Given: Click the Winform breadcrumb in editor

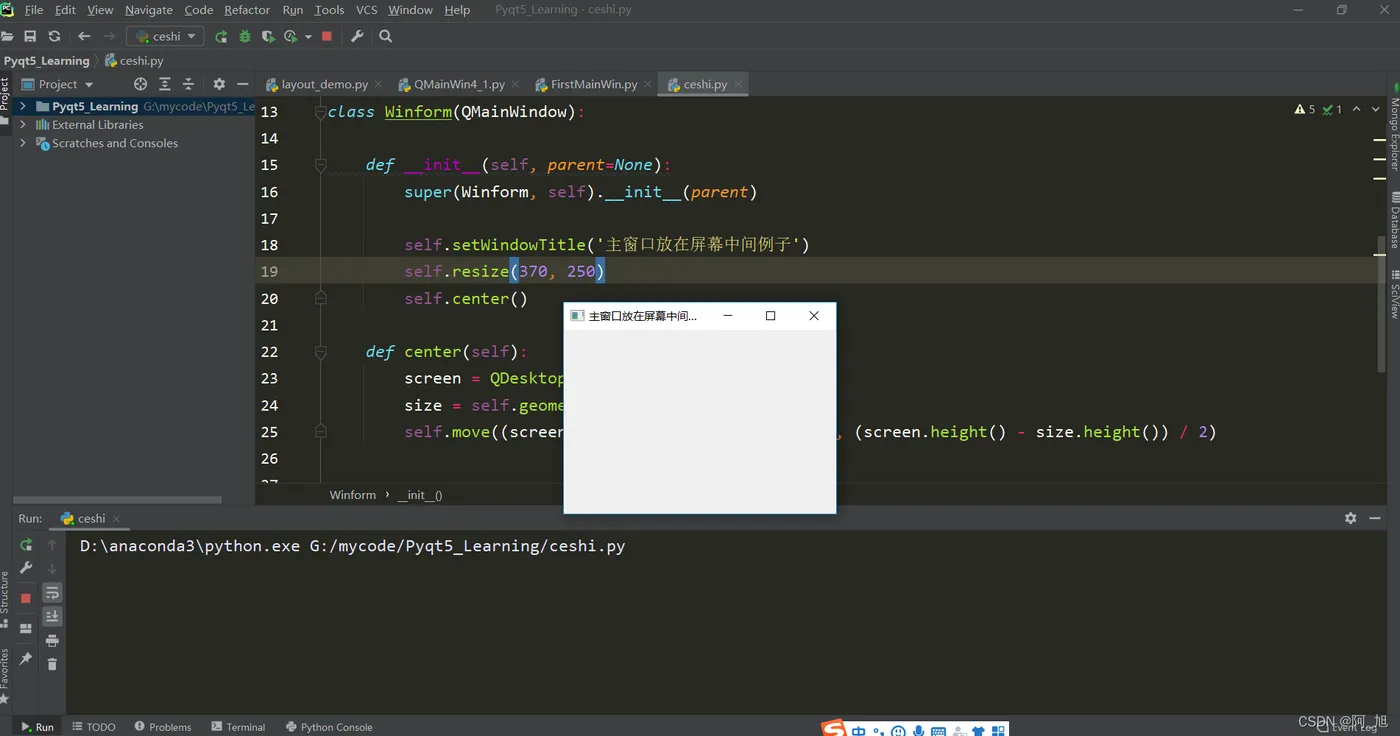Looking at the screenshot, I should click(353, 495).
